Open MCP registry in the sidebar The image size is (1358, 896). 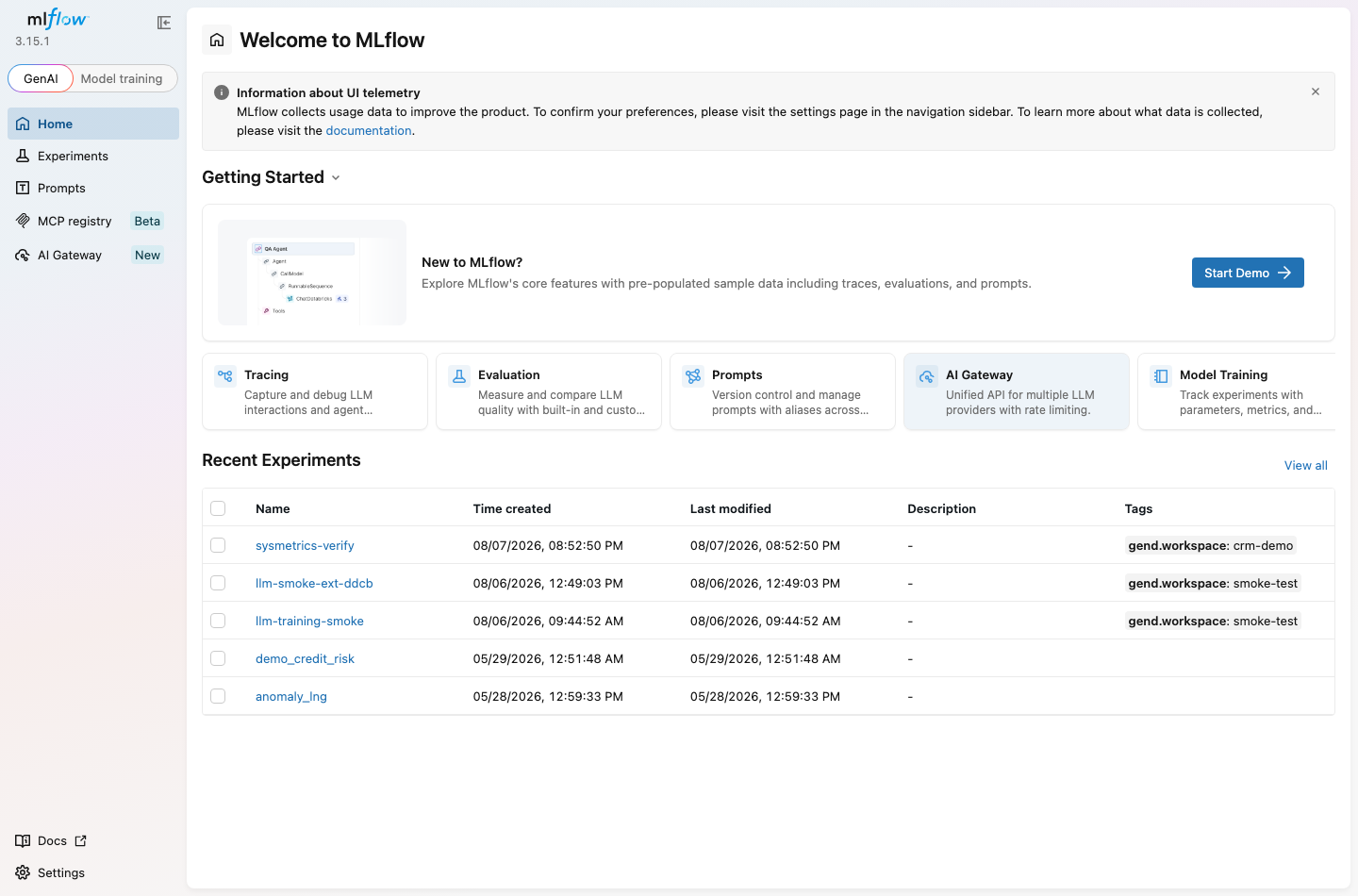pos(93,221)
